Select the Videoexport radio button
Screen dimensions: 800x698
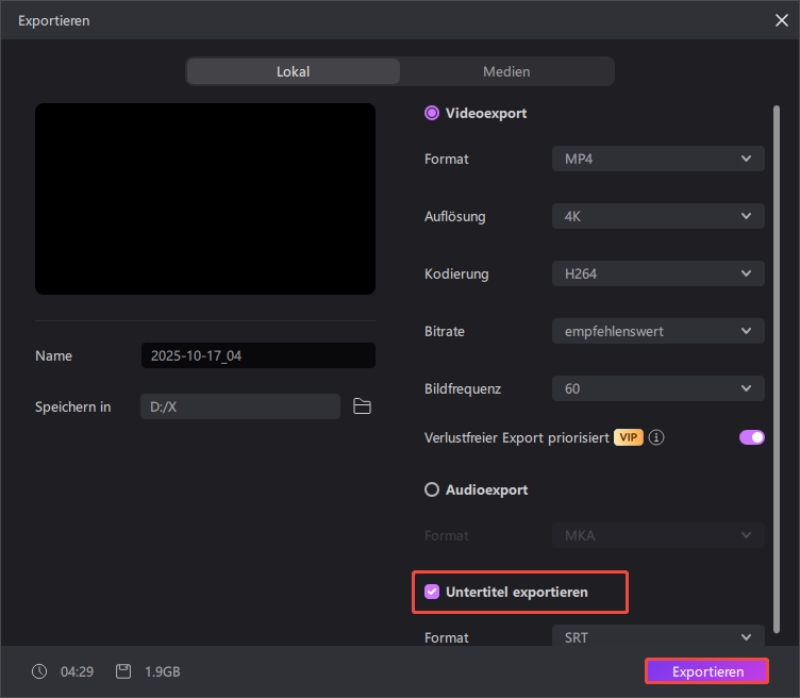(432, 113)
